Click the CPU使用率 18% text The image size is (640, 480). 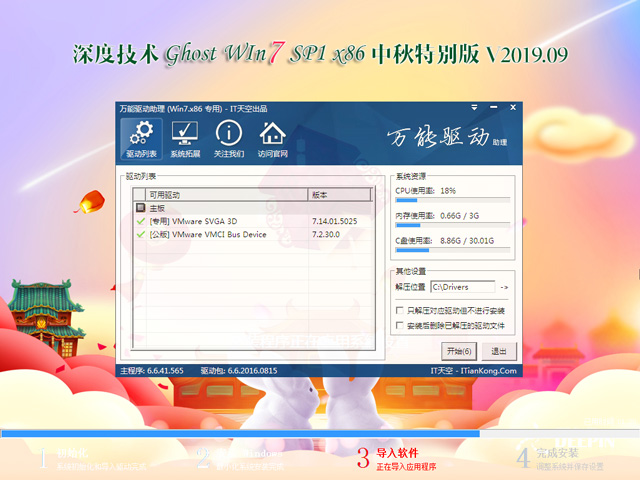point(425,191)
